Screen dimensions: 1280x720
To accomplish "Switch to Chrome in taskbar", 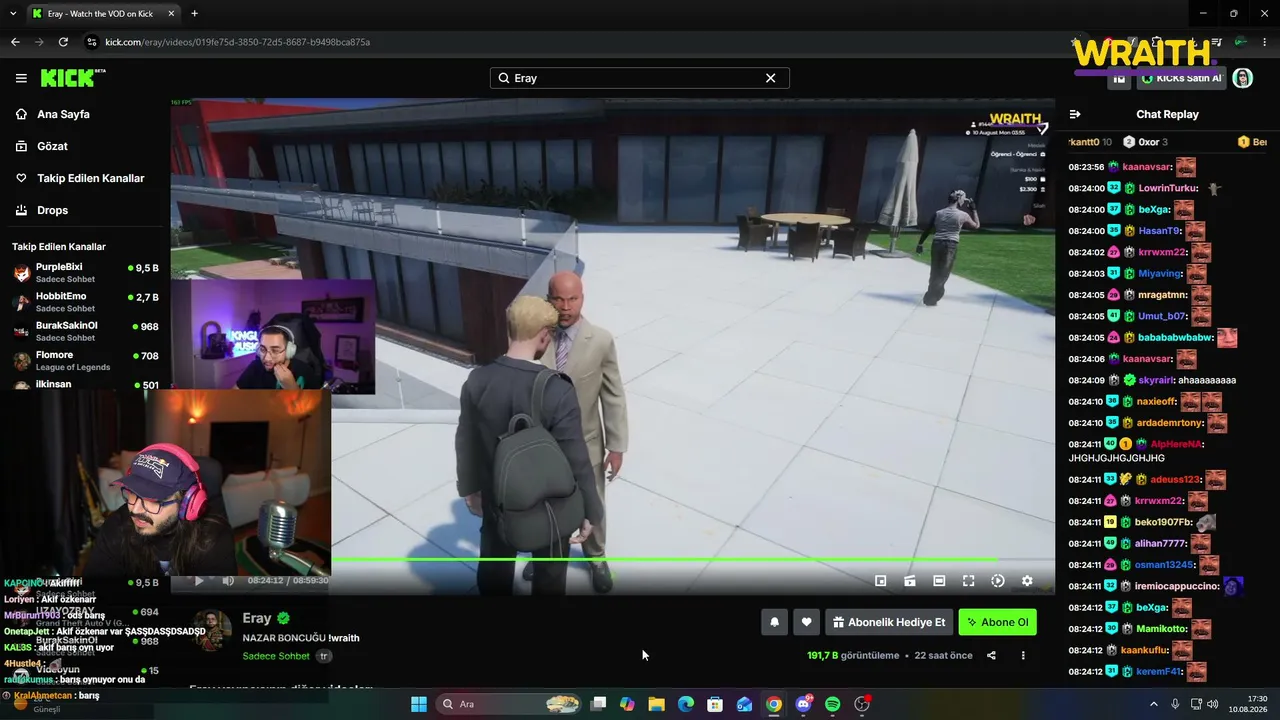I will click(x=774, y=704).
